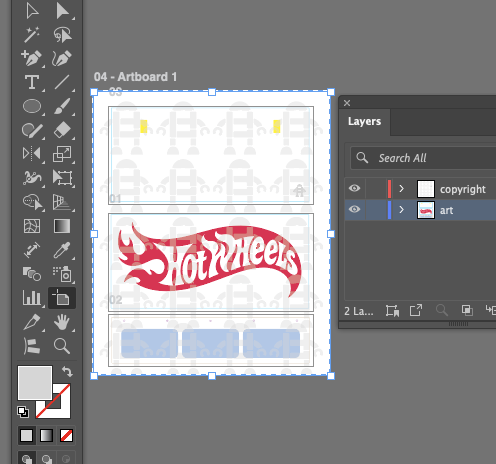Apply solid Color mode button
The height and width of the screenshot is (464, 496).
click(x=26, y=435)
